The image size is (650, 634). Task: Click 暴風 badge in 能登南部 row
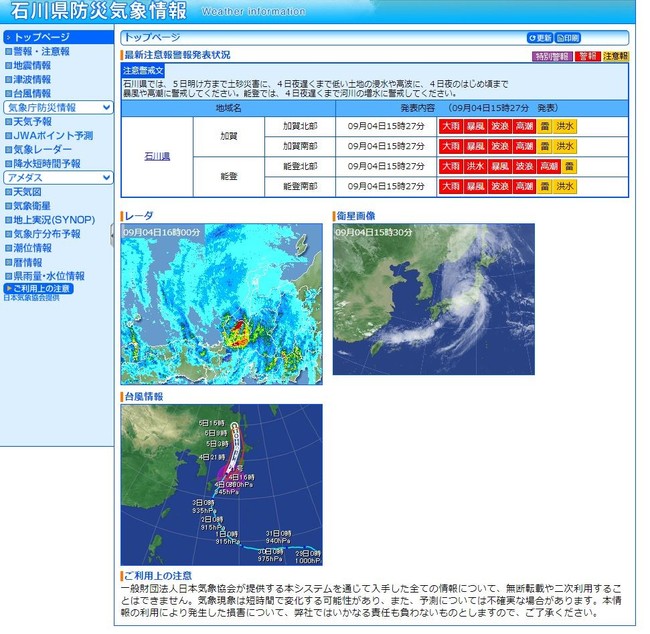[475, 187]
